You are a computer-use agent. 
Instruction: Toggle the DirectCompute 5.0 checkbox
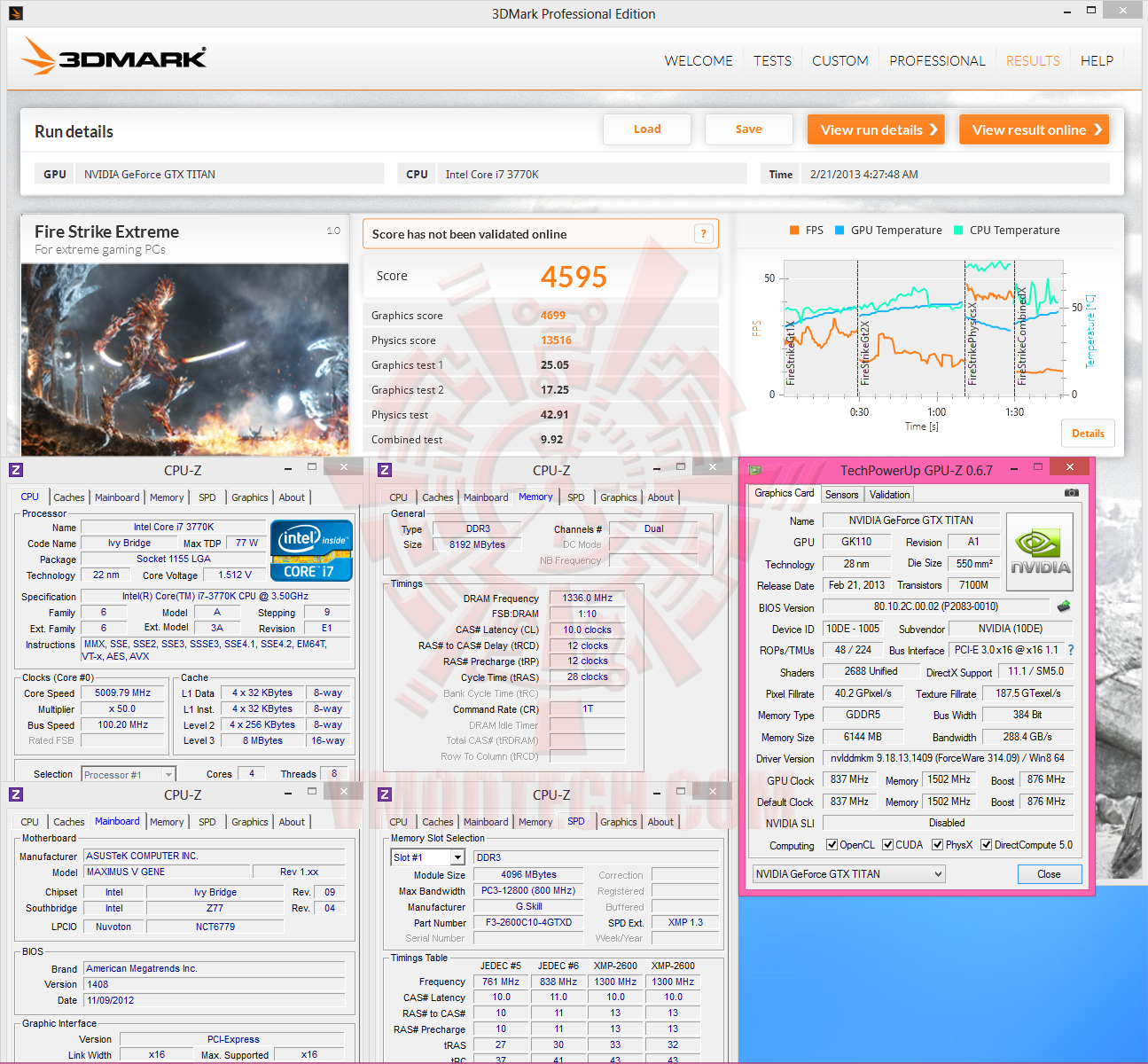coord(986,845)
